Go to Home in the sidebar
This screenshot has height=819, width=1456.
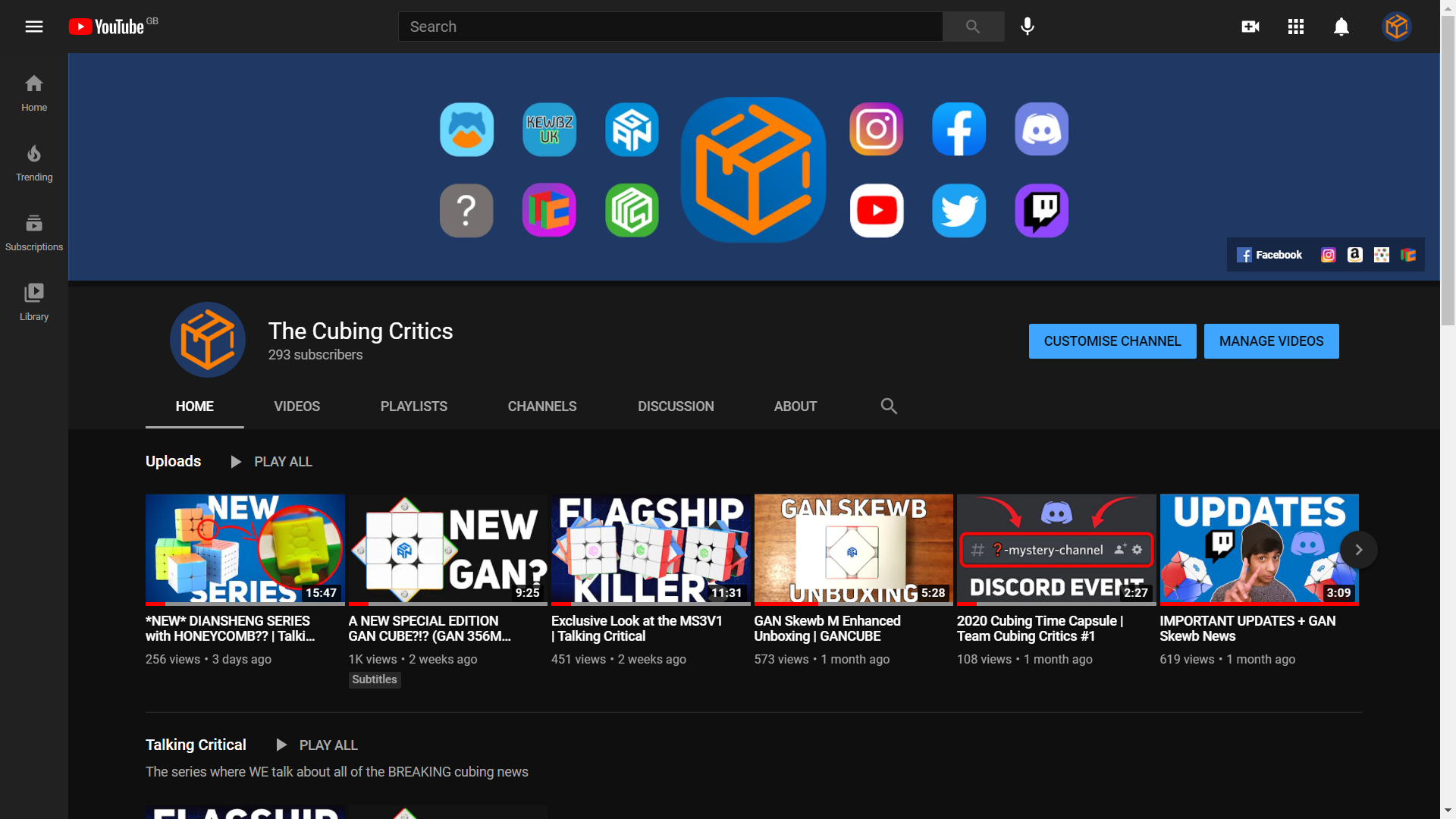click(34, 93)
